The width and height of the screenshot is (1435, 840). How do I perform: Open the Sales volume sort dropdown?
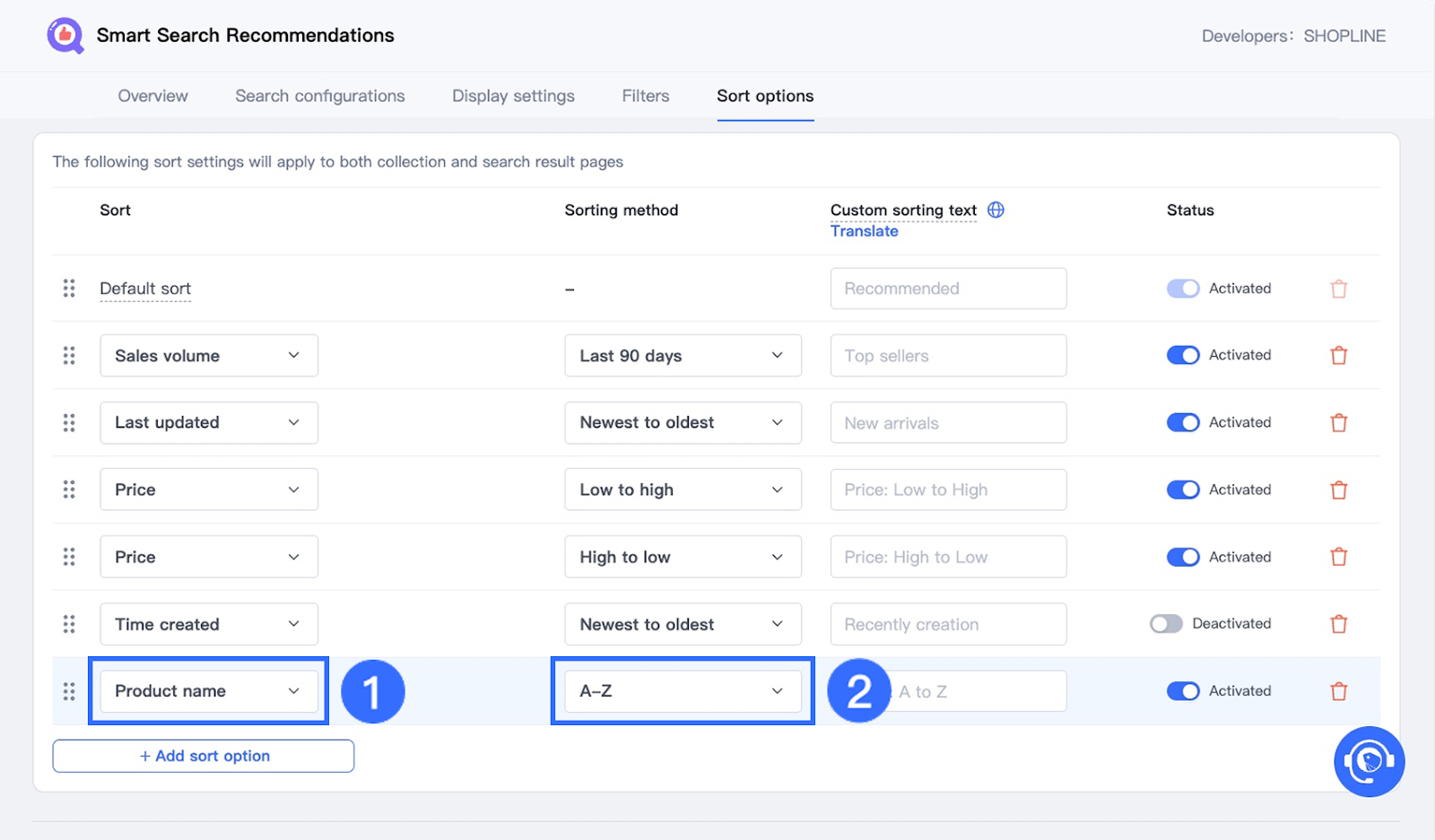coord(208,356)
